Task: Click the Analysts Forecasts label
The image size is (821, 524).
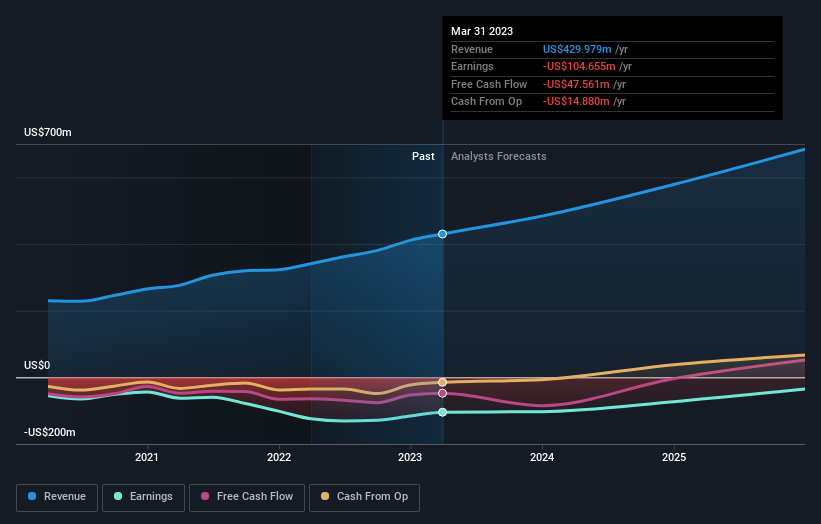Action: pyautogui.click(x=498, y=157)
